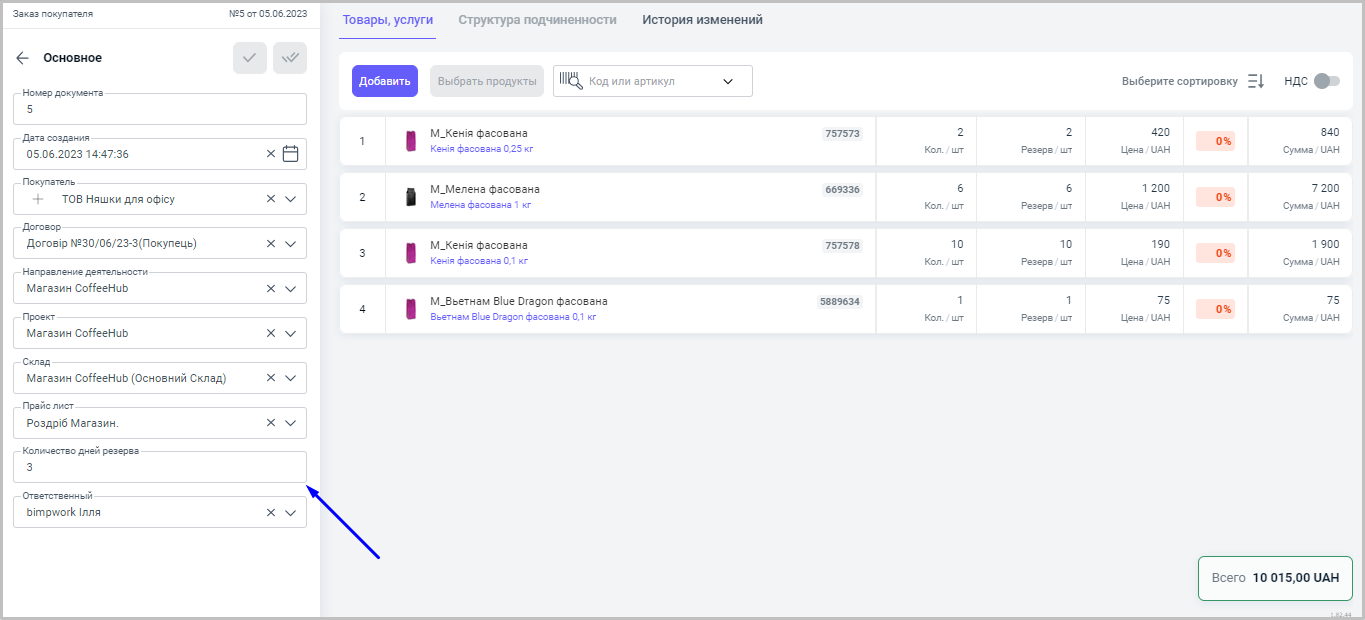Open Код или артикул dropdown chevron

(728, 81)
